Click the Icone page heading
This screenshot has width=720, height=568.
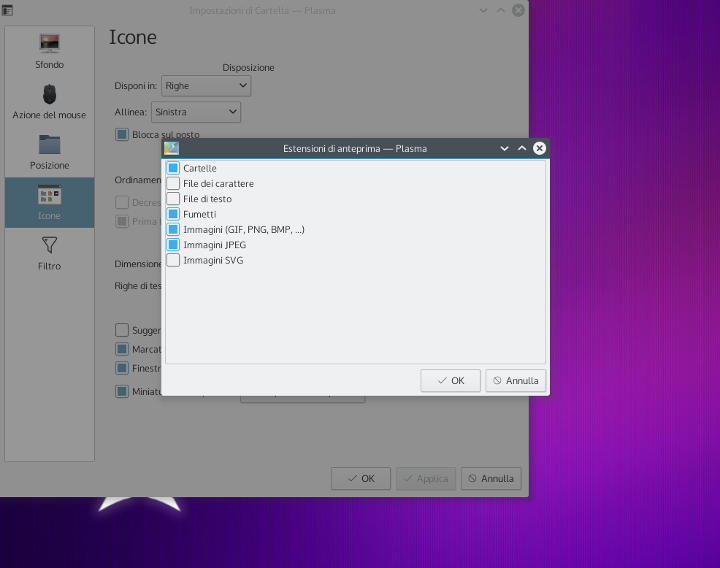133,37
